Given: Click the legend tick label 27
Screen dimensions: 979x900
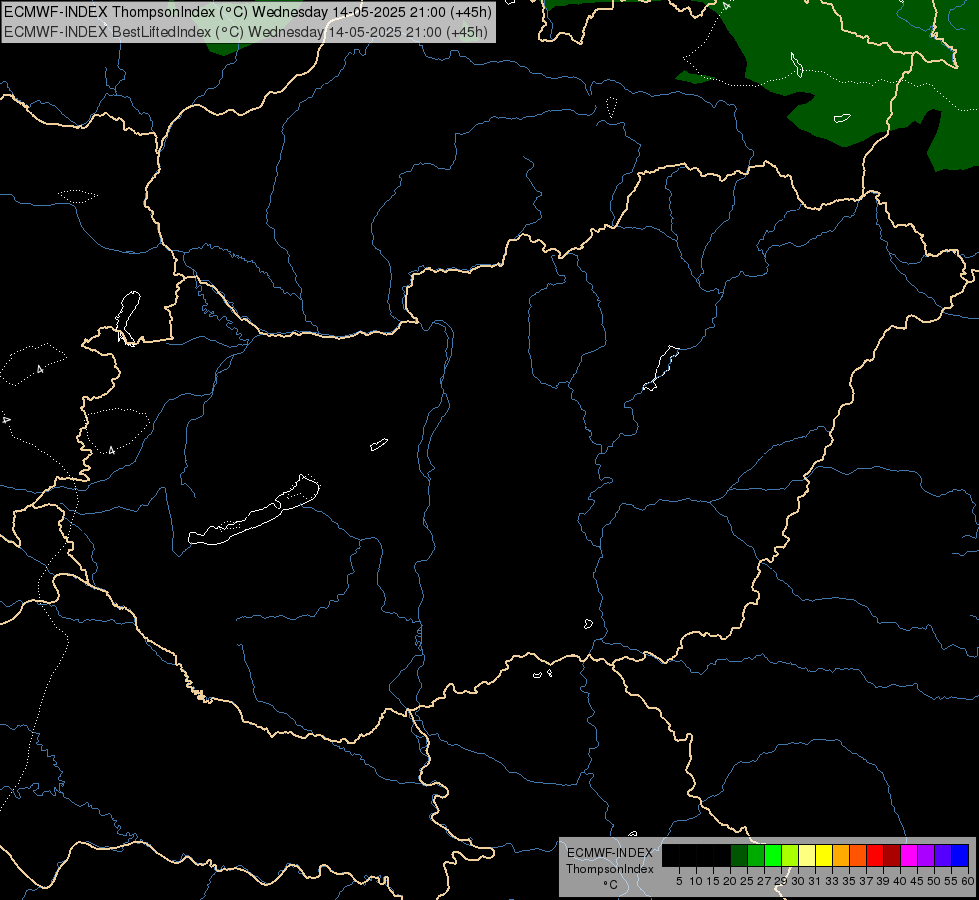Looking at the screenshot, I should click(764, 881).
